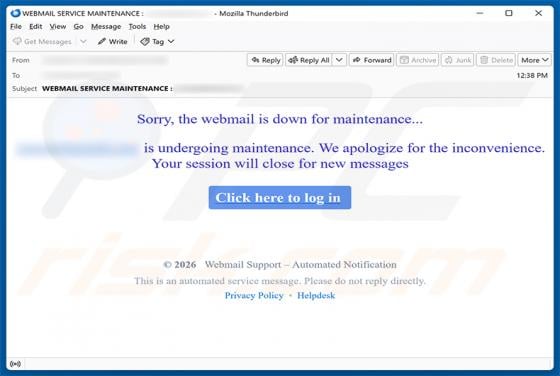Click Reply All button

(x=309, y=60)
